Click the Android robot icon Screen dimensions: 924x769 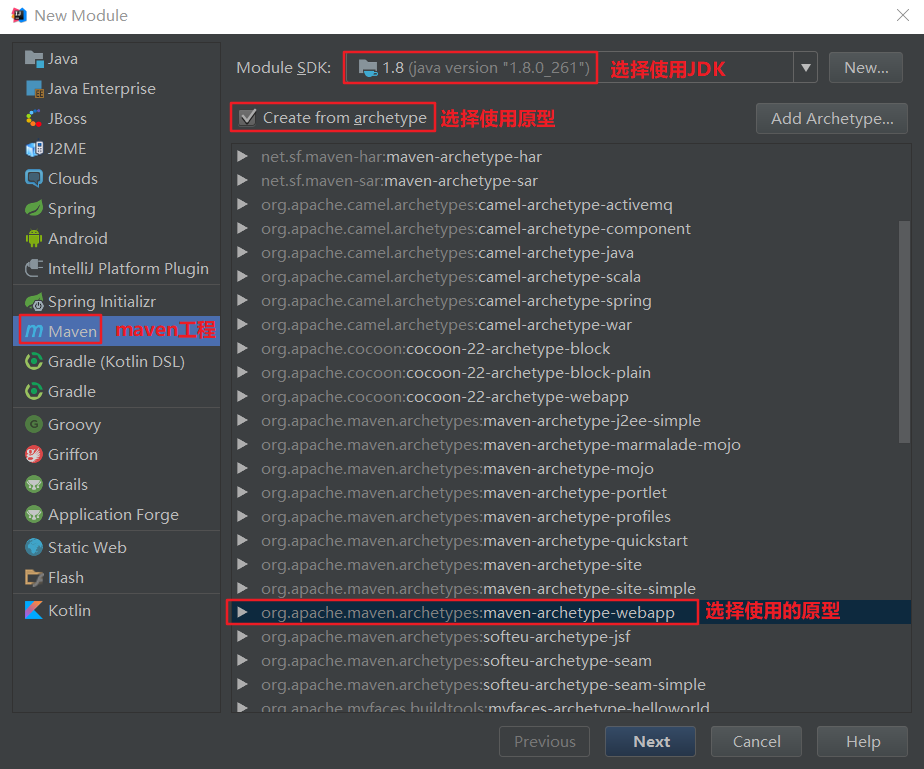coord(34,239)
